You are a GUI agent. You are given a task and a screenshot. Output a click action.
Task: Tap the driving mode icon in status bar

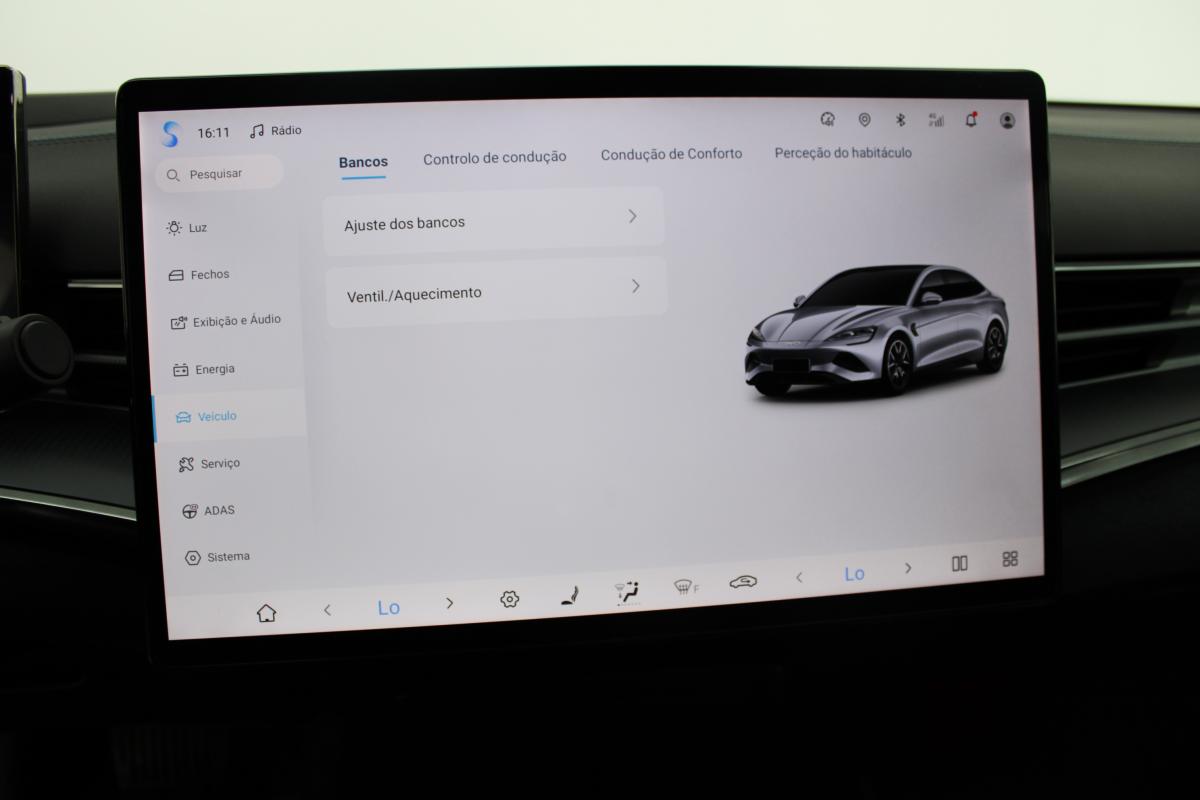pyautogui.click(x=827, y=120)
